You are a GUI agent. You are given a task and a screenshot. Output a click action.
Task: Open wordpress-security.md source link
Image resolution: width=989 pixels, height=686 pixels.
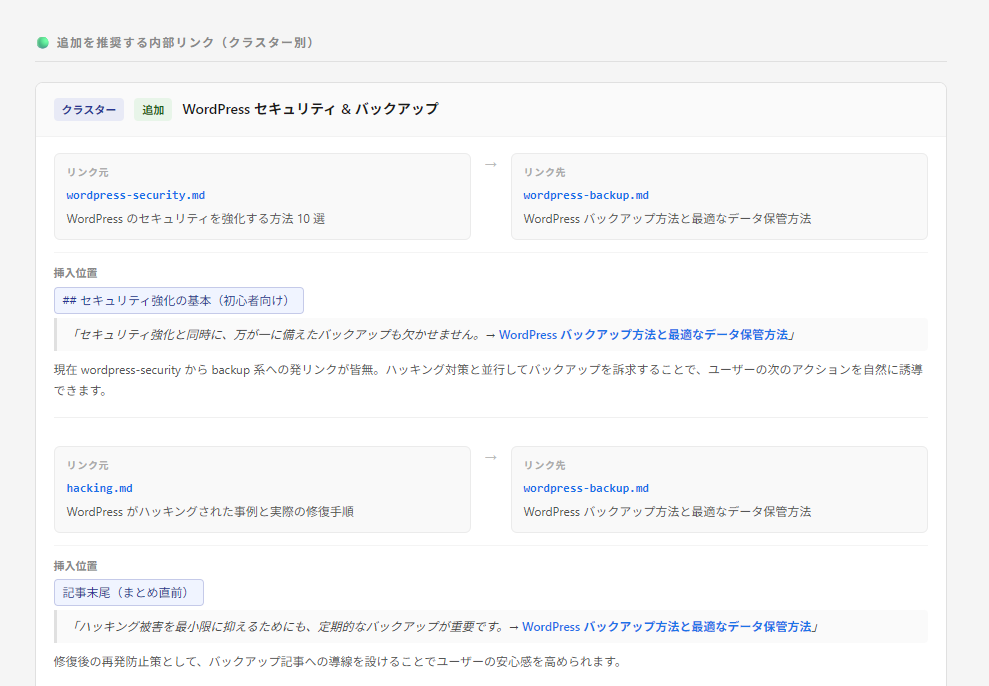click(136, 195)
